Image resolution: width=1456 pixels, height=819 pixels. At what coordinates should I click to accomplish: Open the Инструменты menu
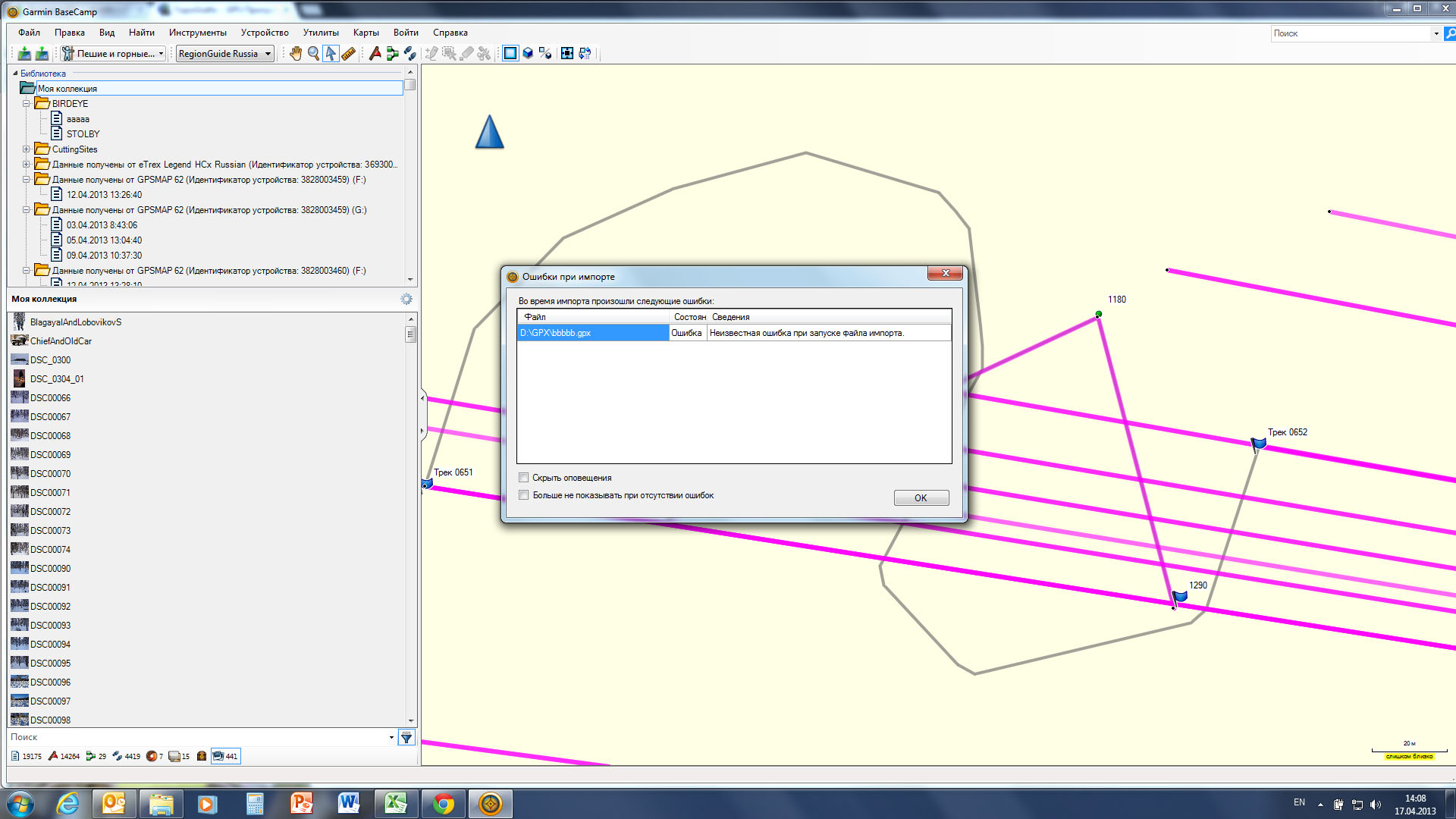197,33
